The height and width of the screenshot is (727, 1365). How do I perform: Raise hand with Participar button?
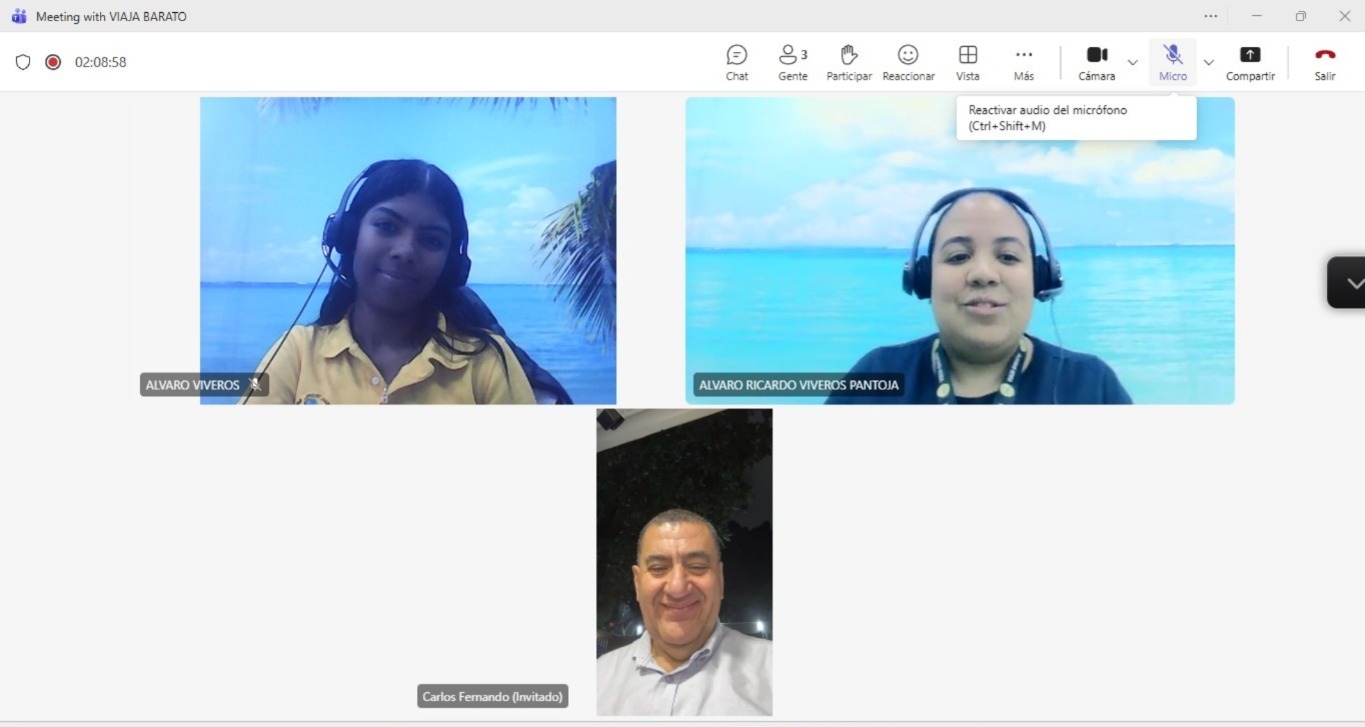pos(849,62)
